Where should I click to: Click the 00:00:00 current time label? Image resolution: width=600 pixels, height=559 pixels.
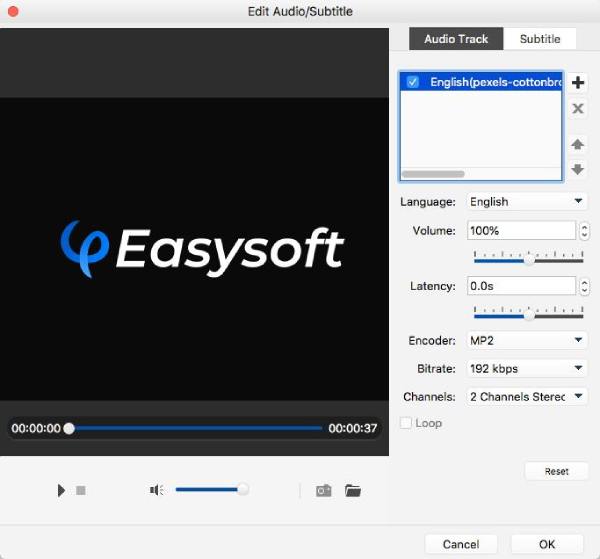[36, 428]
